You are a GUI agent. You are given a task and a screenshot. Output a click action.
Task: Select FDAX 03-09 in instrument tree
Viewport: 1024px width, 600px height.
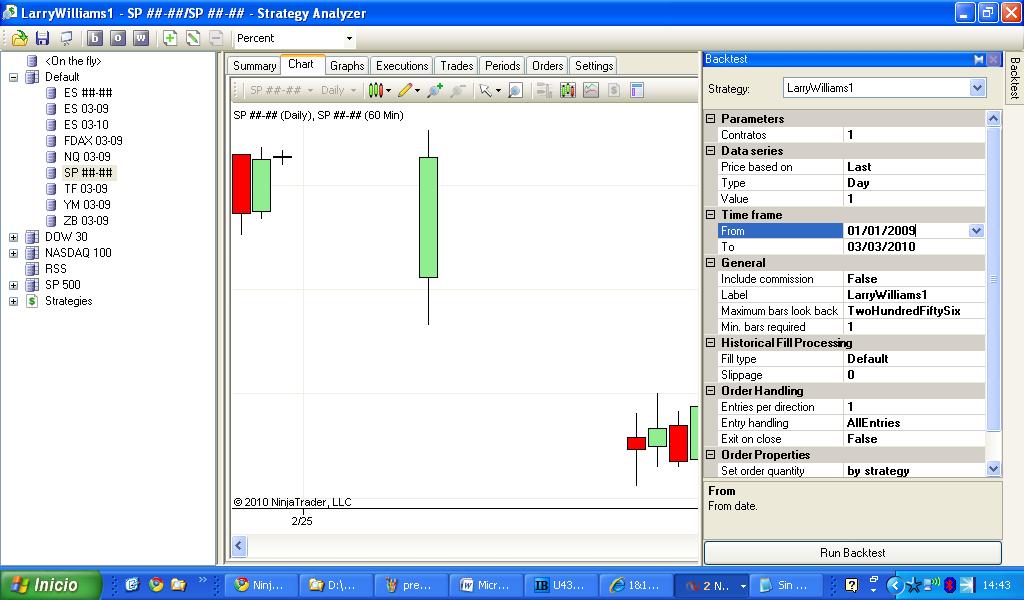coord(93,140)
